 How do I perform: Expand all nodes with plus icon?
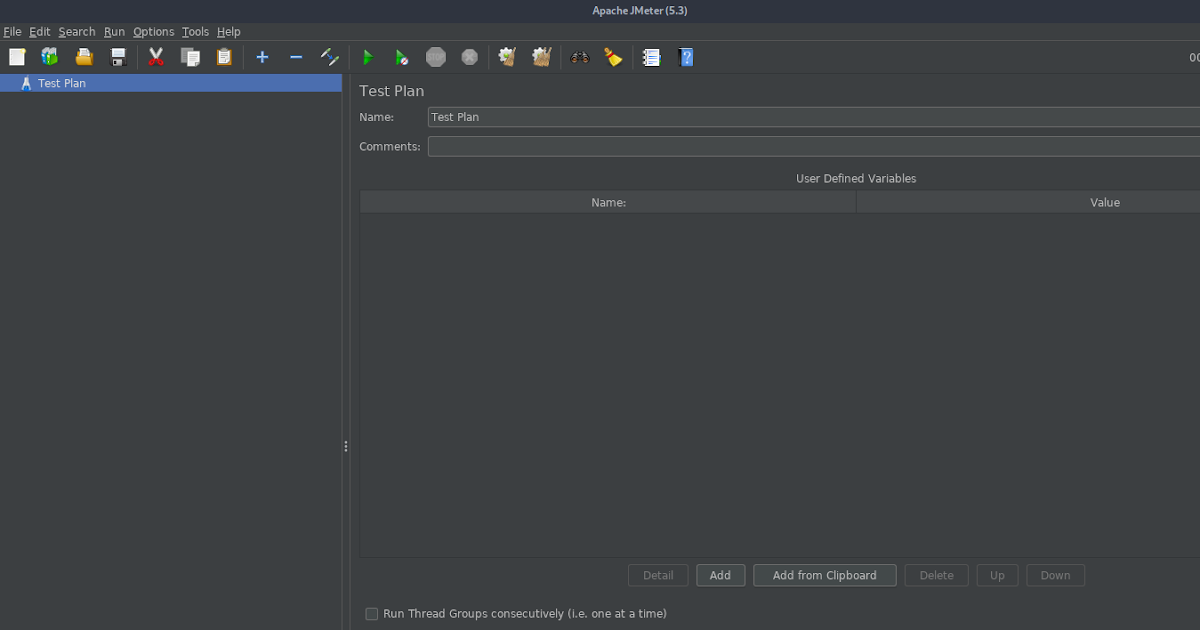262,57
